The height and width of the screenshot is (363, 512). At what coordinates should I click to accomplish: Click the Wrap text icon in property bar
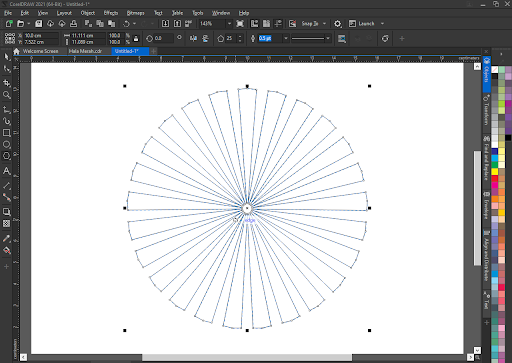click(342, 39)
